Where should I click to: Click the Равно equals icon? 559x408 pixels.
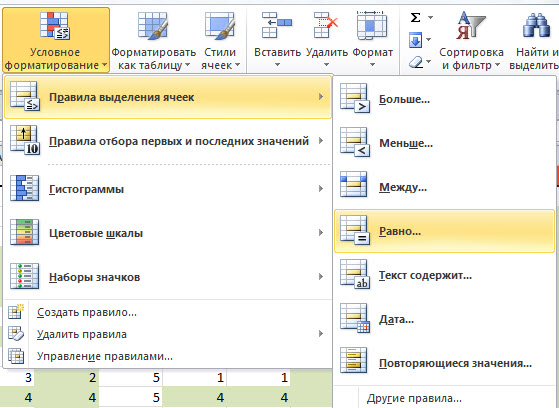(x=355, y=230)
